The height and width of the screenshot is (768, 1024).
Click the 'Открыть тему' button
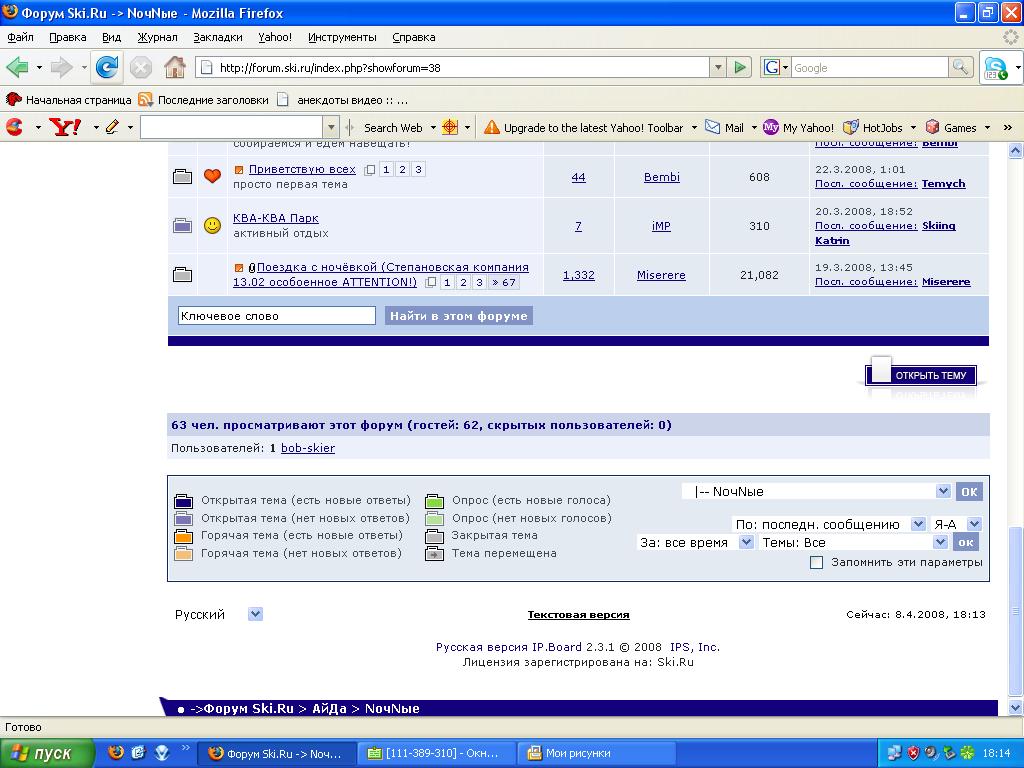pos(921,375)
